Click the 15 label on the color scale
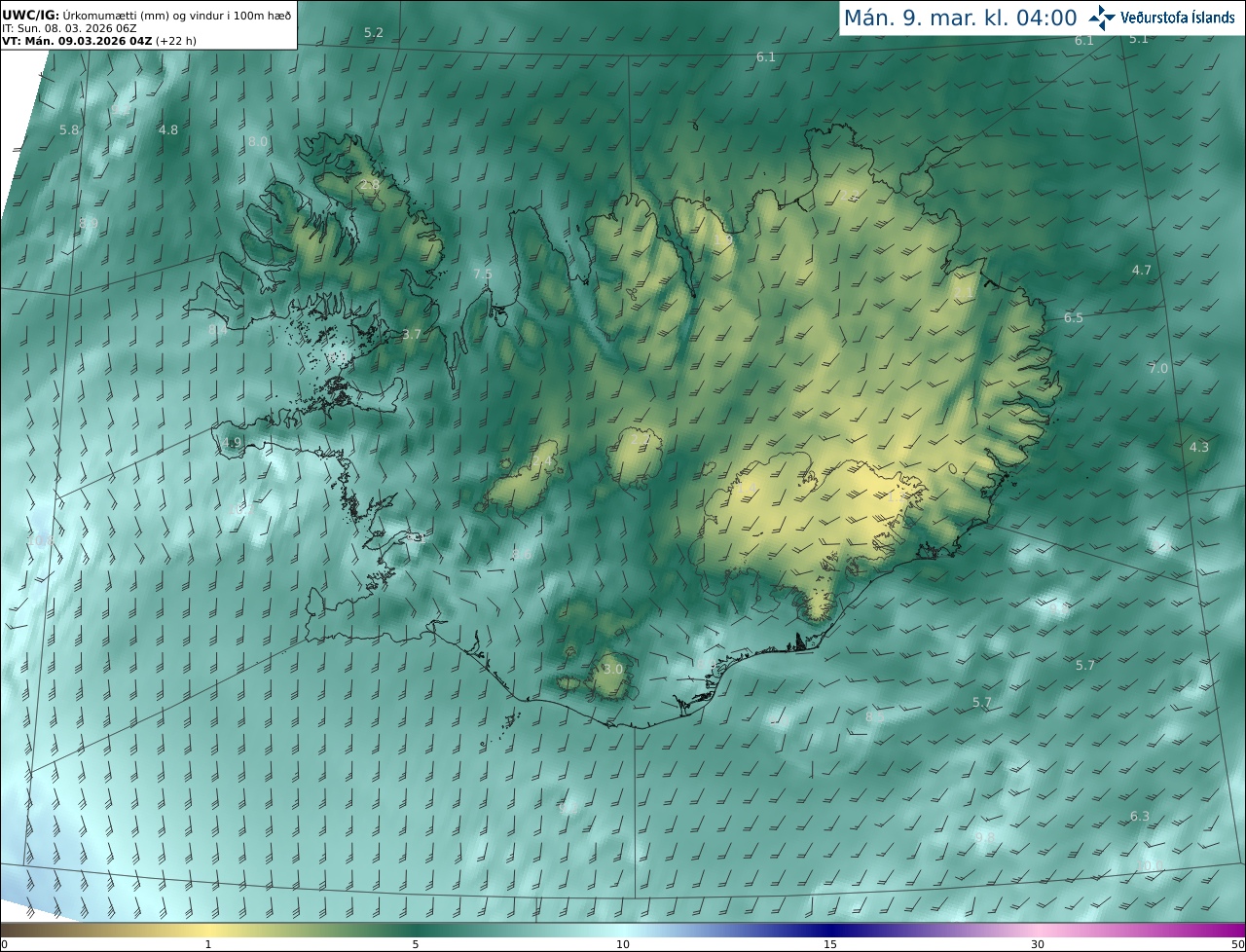 tap(830, 945)
